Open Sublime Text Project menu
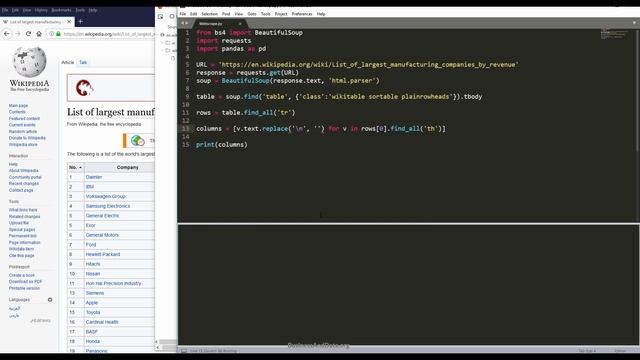The width and height of the screenshot is (640, 360). point(281,14)
